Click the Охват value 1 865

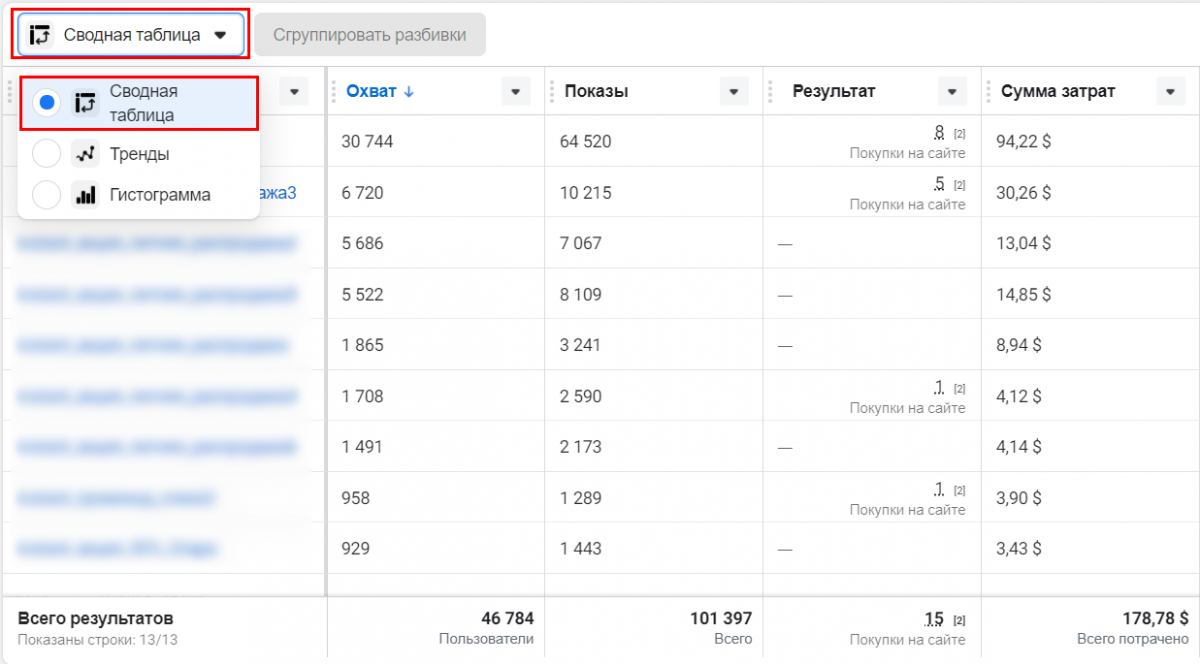pos(362,345)
